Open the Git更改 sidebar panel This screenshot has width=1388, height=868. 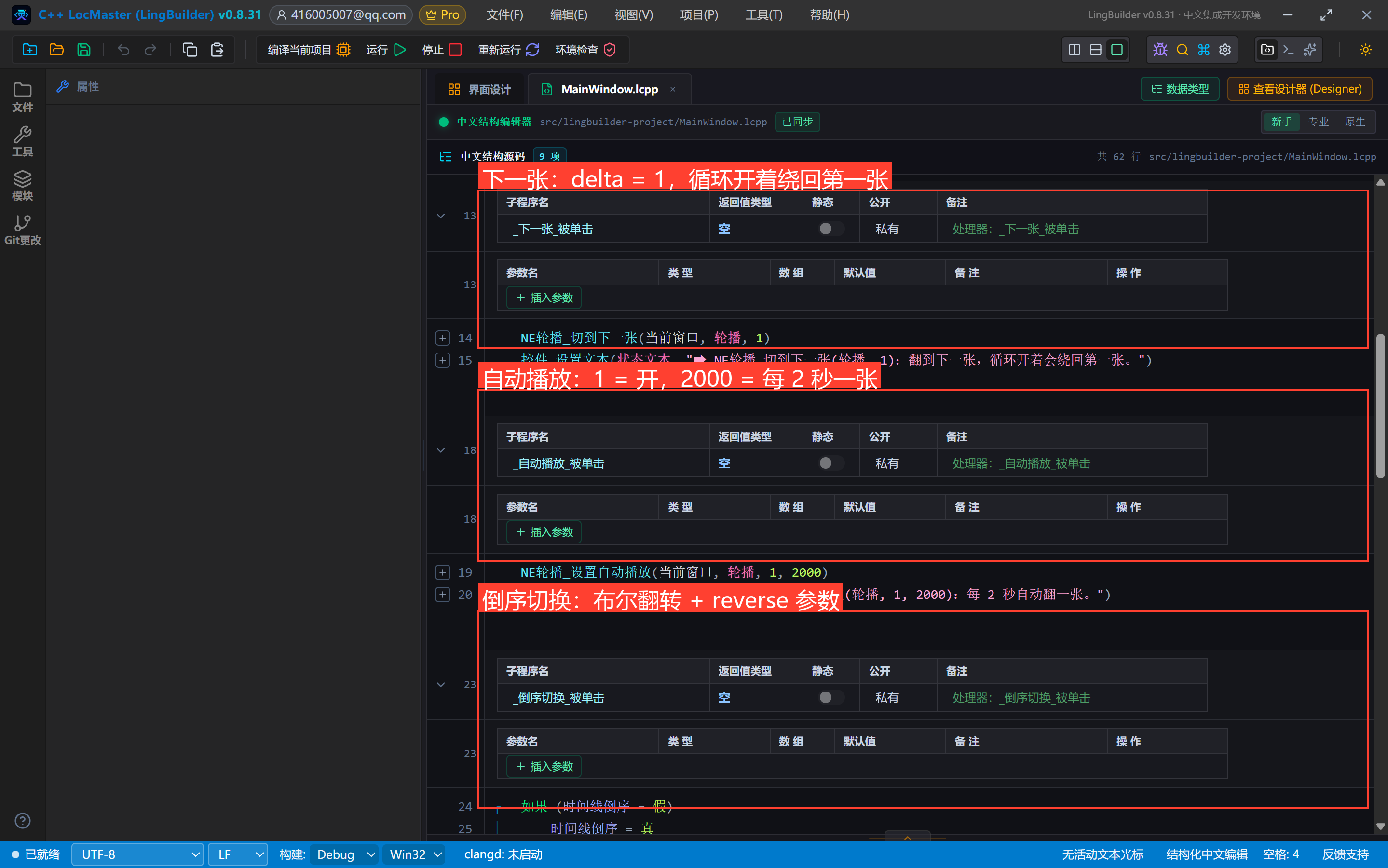22,230
